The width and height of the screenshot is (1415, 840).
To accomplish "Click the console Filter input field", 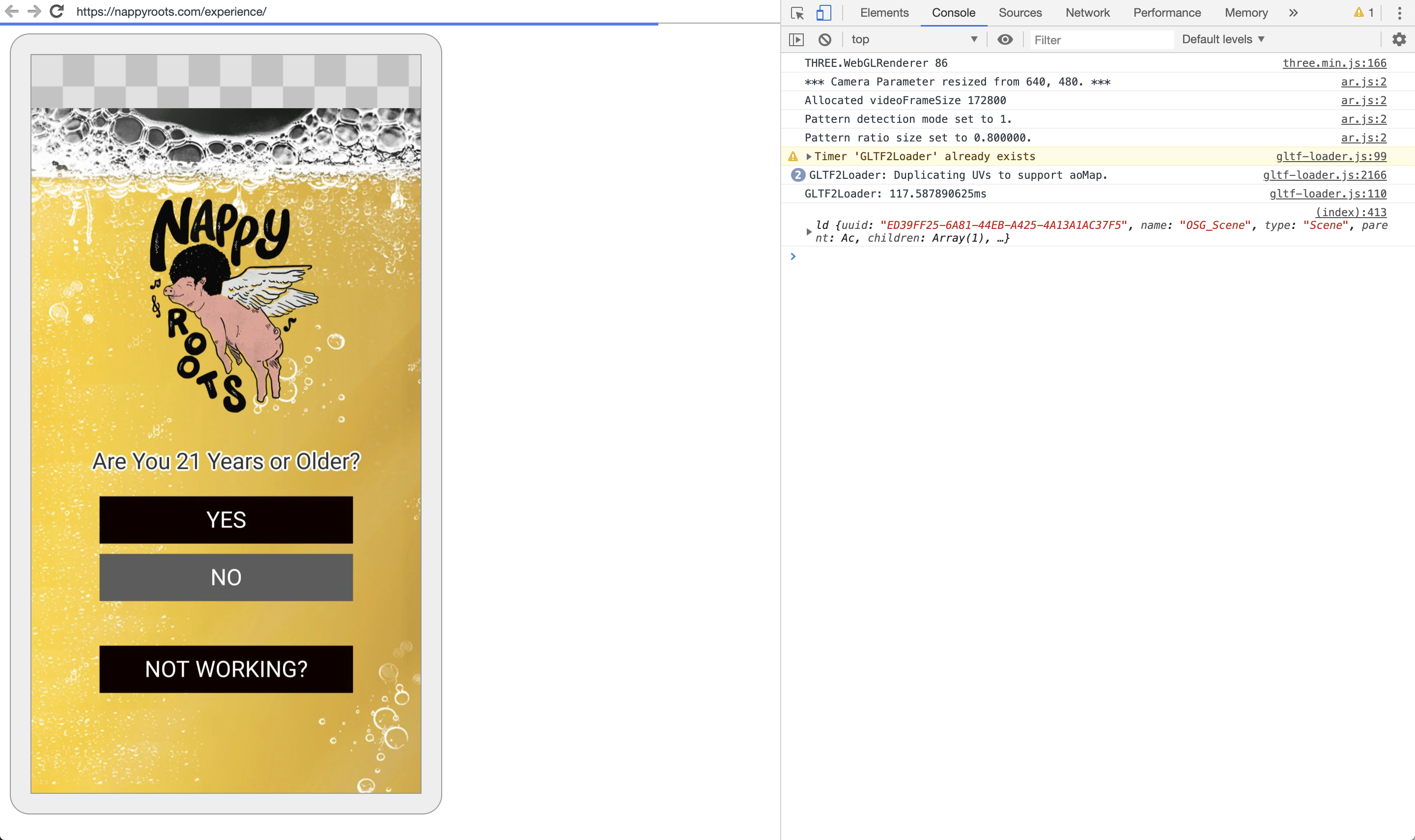I will pyautogui.click(x=1102, y=40).
